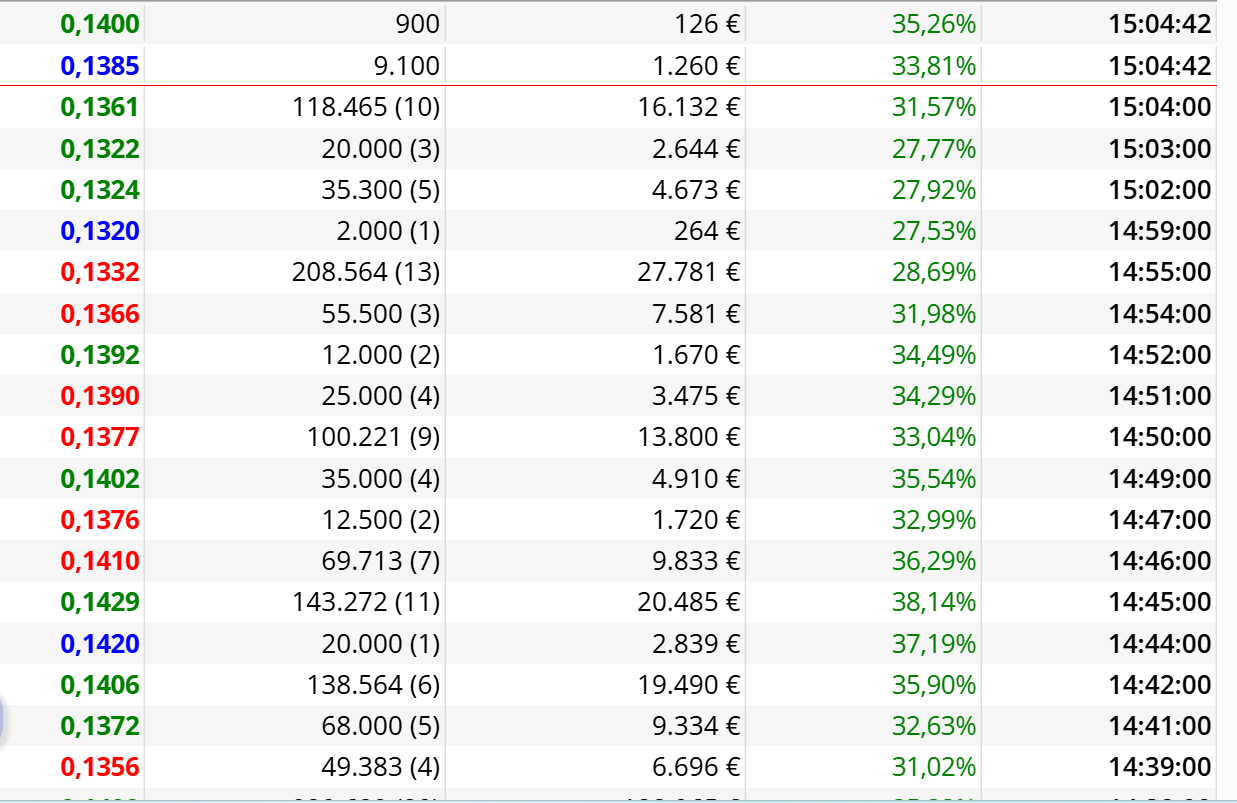This screenshot has height=803, width=1237.
Task: Click the 16.132 € value cell
Action: click(689, 107)
